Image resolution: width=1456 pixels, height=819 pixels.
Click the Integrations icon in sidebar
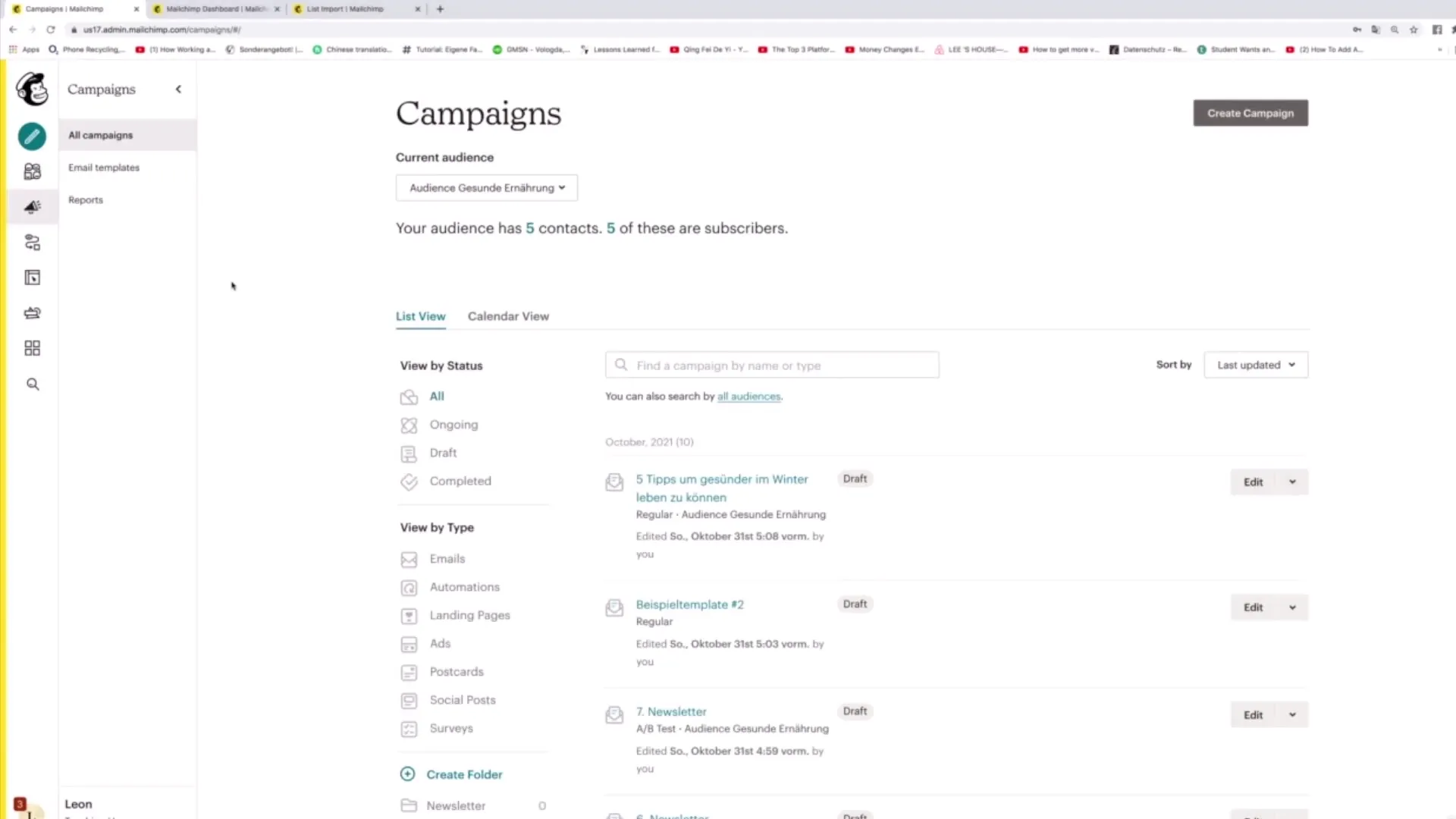pos(32,348)
